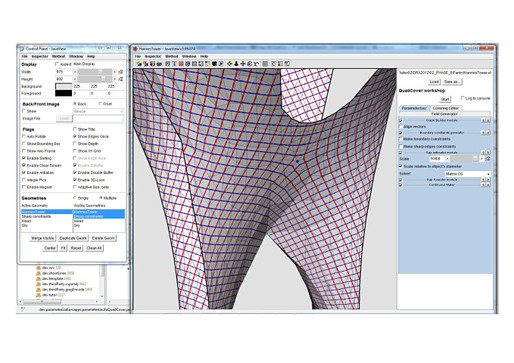Select Sharp constraints in Active Geometry list
The image size is (514, 363).
pyautogui.click(x=36, y=216)
